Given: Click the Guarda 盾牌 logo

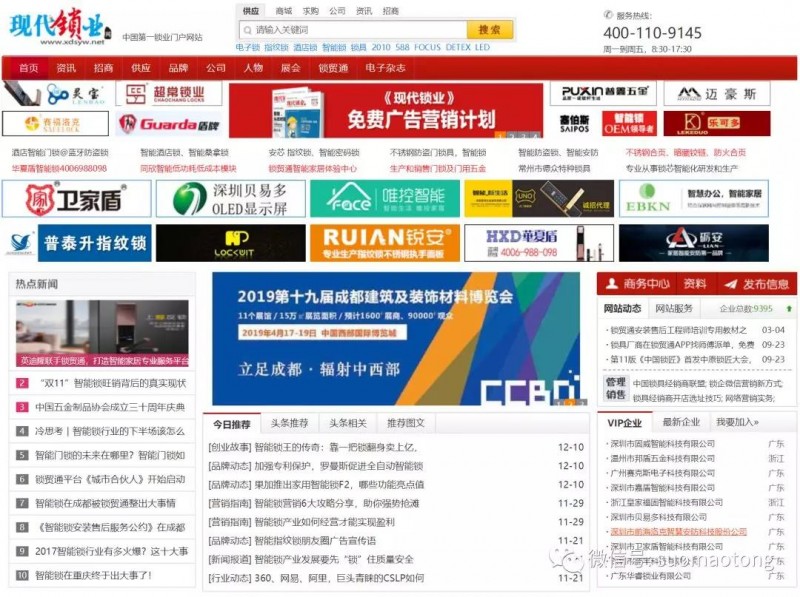Looking at the screenshot, I should pyautogui.click(x=166, y=124).
